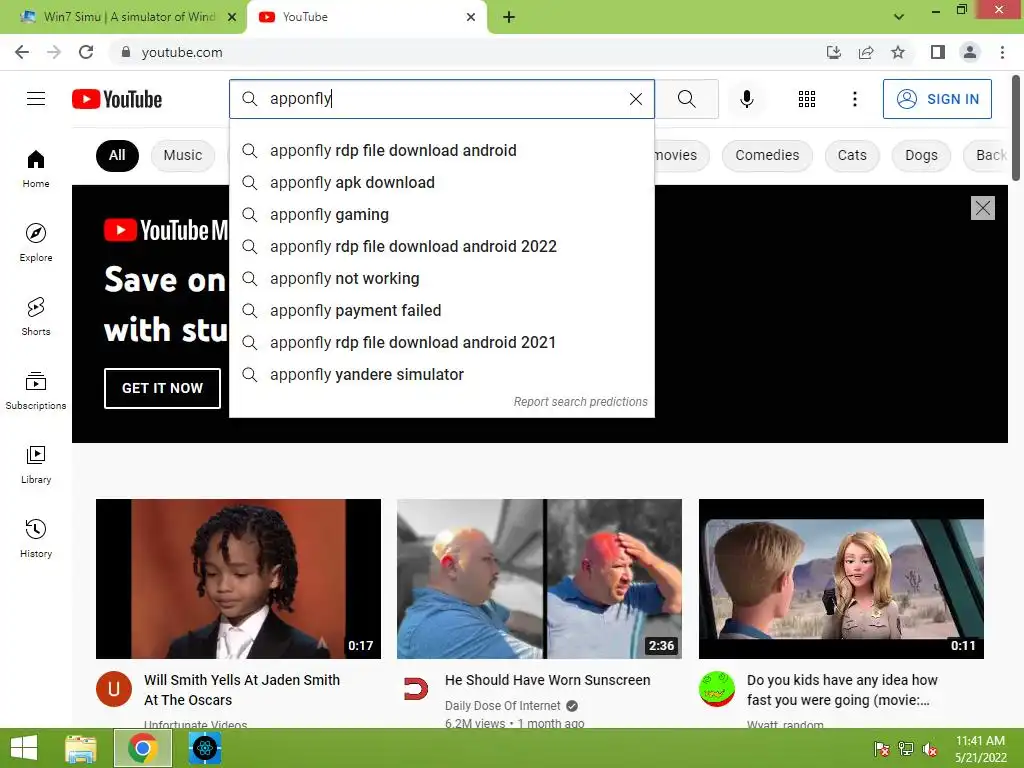The width and height of the screenshot is (1024, 768).
Task: Open the orange U channel avatar
Action: [x=114, y=689]
